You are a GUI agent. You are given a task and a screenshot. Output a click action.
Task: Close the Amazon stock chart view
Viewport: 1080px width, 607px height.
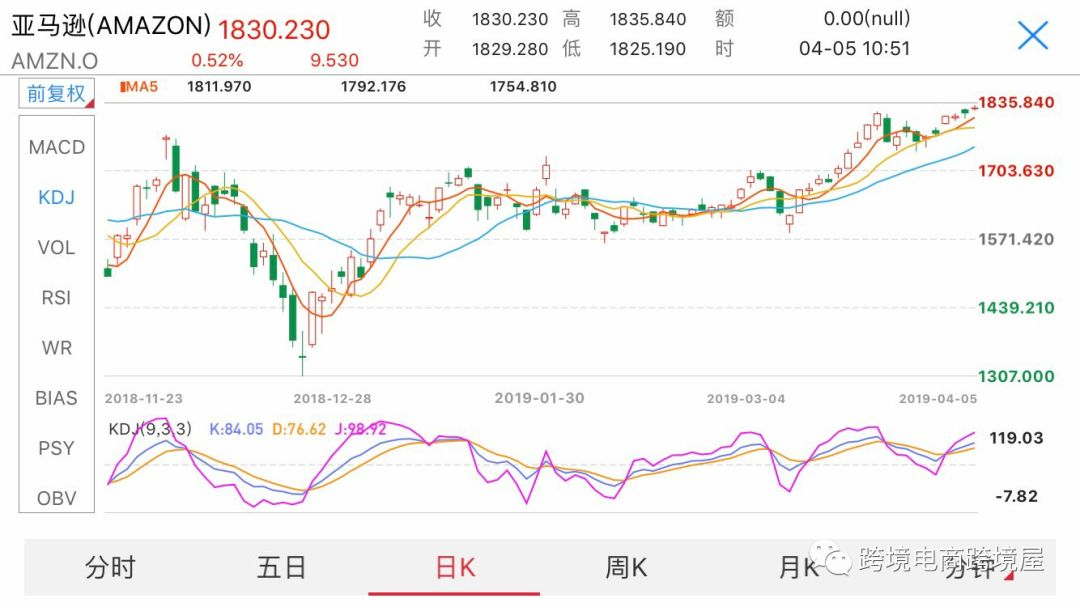(1032, 36)
